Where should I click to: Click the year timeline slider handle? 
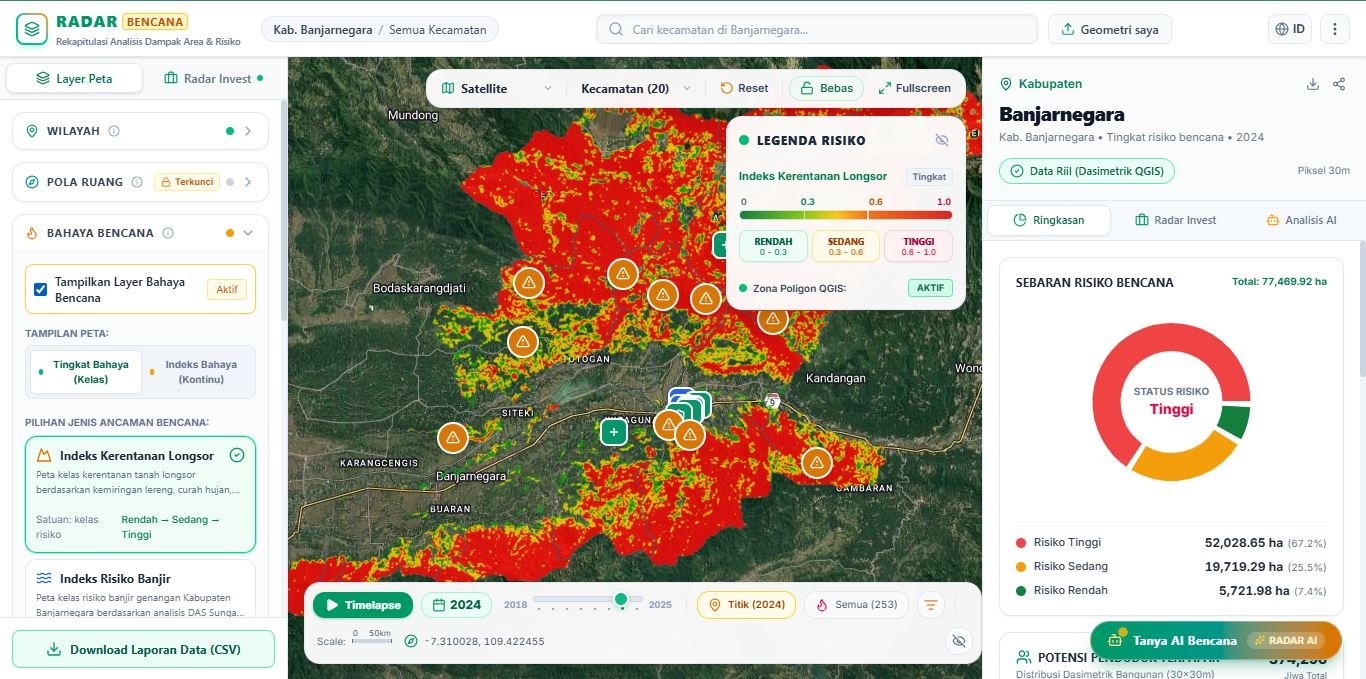click(x=621, y=599)
